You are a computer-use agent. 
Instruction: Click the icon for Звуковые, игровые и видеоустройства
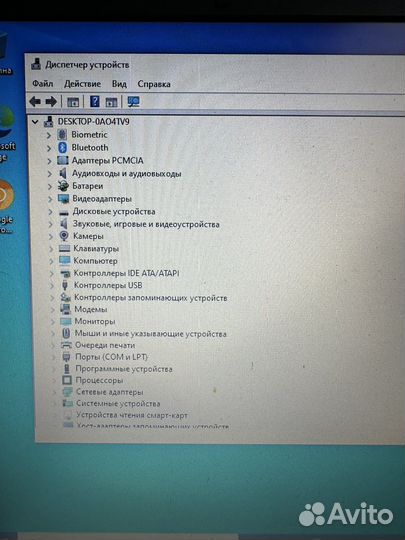pos(64,224)
